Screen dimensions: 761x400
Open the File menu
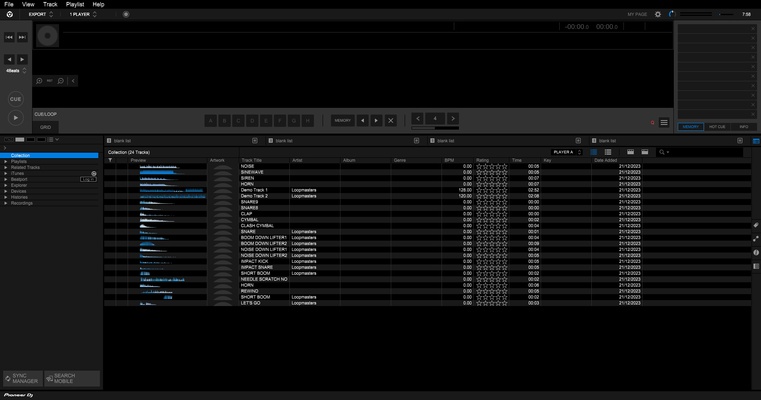9,4
